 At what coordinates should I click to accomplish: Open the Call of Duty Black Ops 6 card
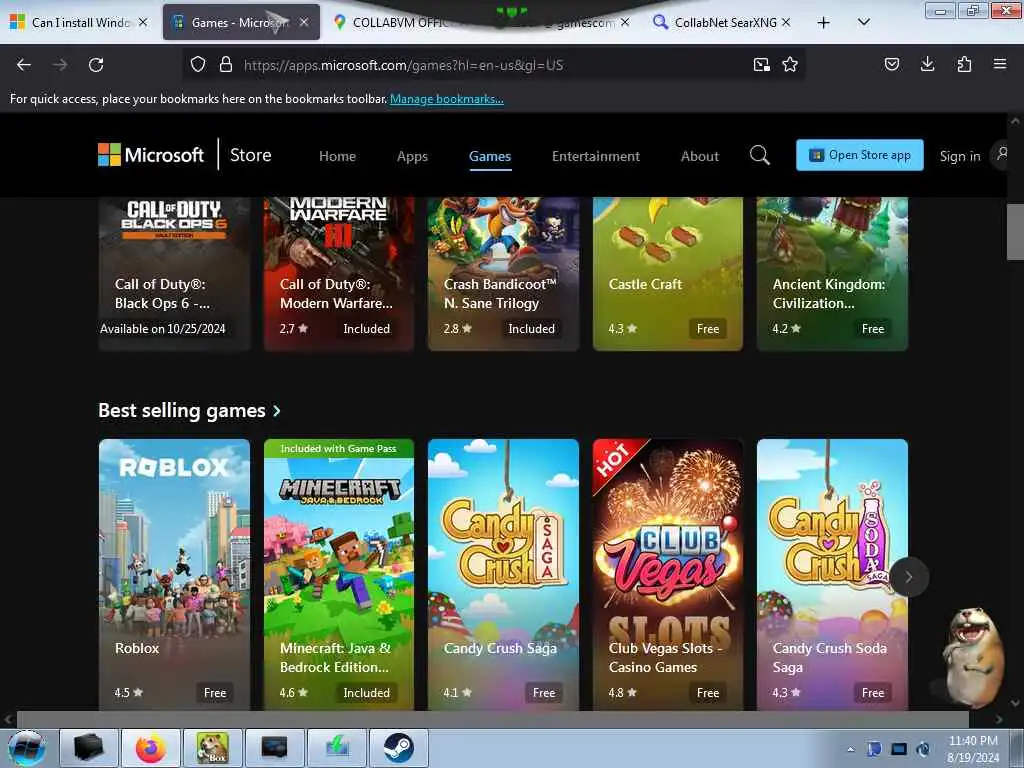pyautogui.click(x=174, y=274)
